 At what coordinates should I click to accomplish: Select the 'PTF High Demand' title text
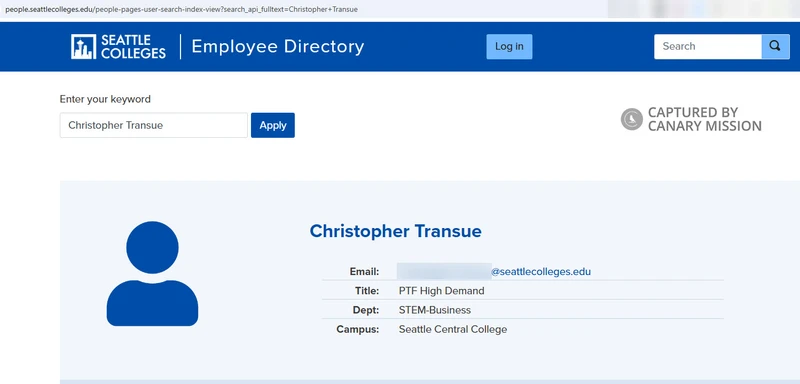441,291
